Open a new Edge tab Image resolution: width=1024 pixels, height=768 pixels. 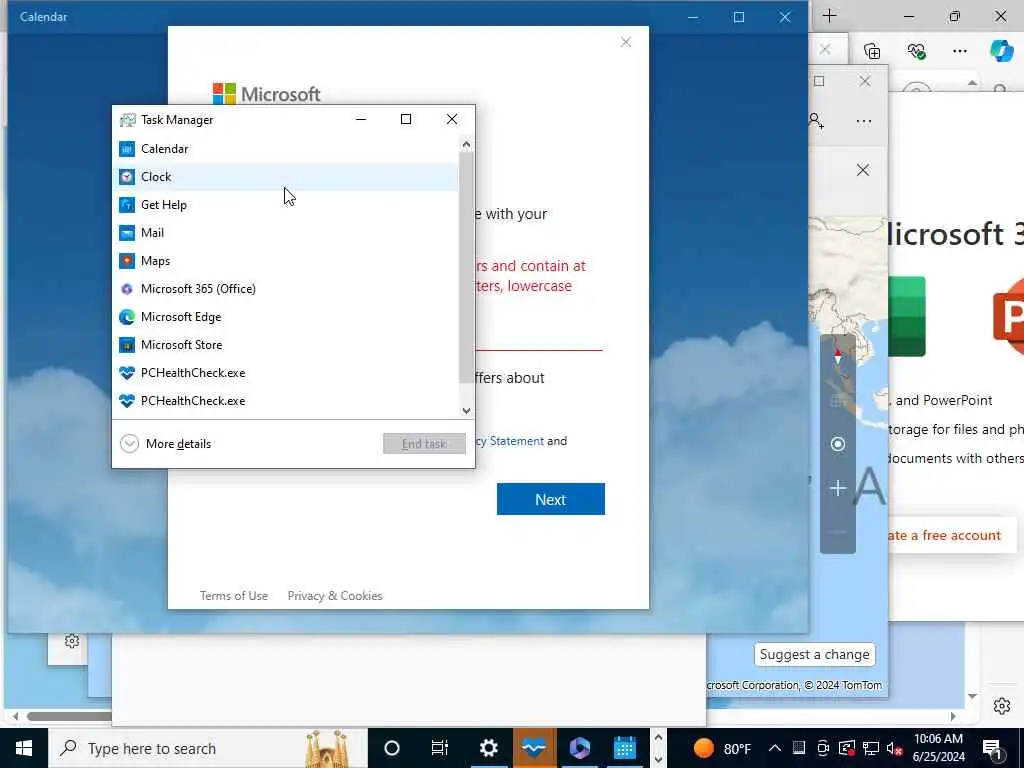829,16
